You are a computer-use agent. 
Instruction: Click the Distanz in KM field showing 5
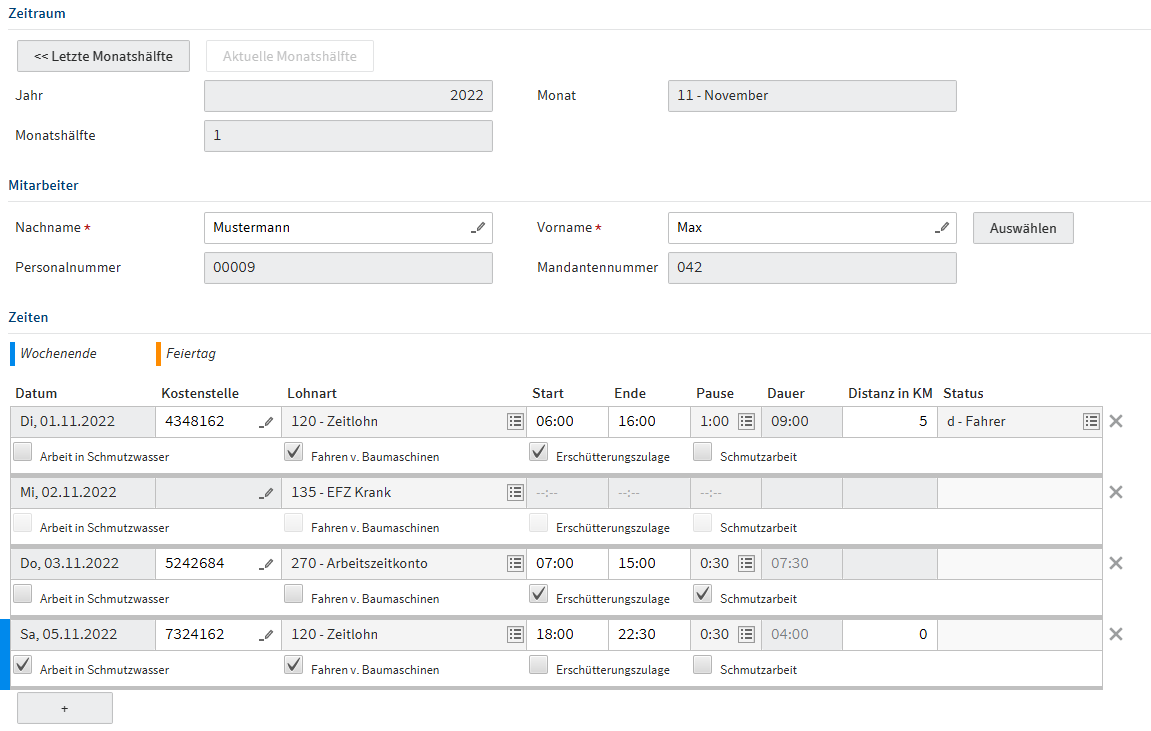coord(888,422)
